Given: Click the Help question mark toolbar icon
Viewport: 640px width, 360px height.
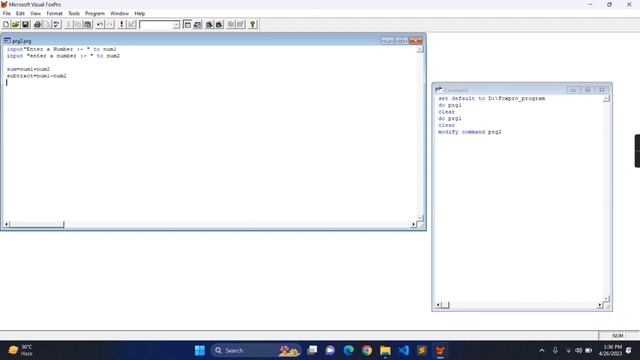Looking at the screenshot, I should pyautogui.click(x=253, y=24).
